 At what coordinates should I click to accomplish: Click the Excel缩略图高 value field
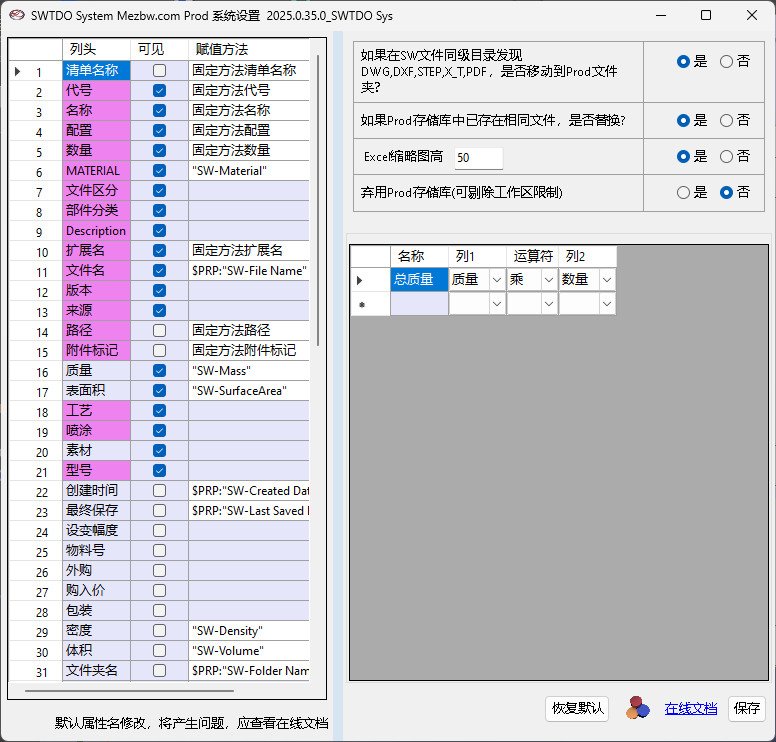(x=478, y=157)
